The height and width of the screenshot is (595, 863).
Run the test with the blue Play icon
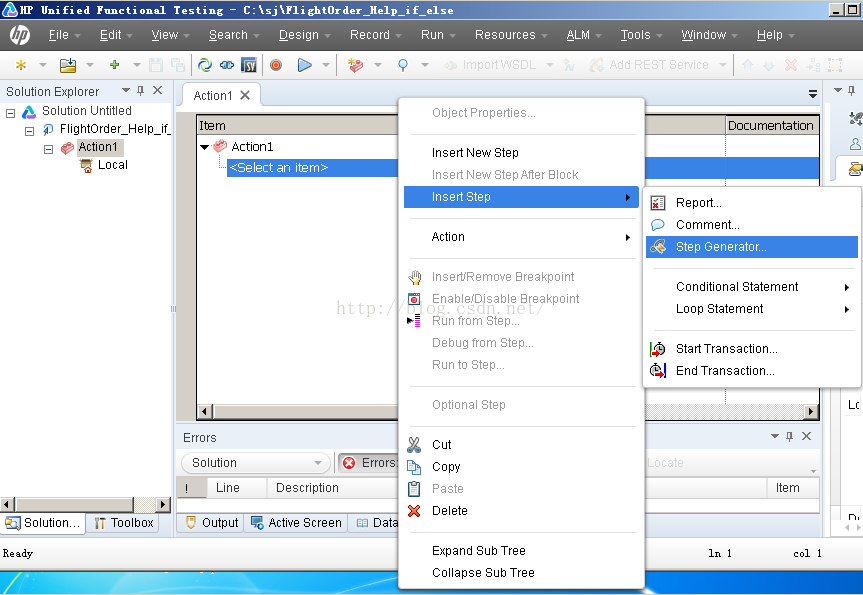tap(304, 65)
